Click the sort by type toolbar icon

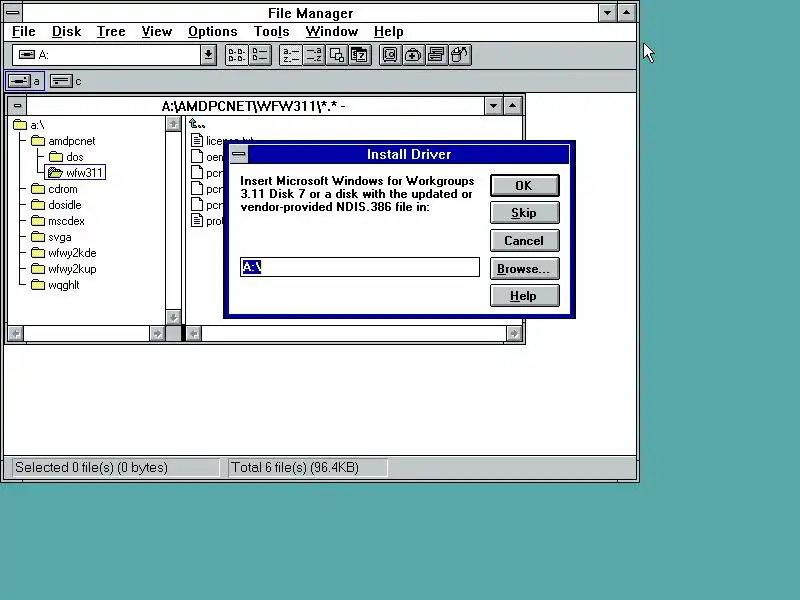pyautogui.click(x=313, y=55)
